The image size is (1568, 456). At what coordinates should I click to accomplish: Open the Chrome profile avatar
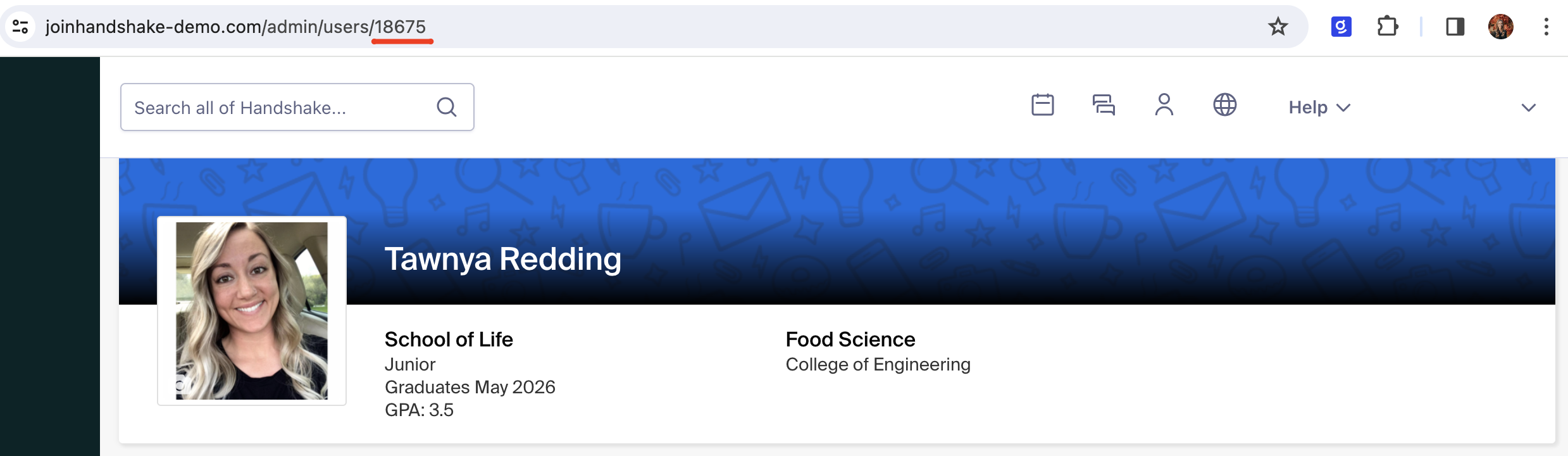tap(1500, 27)
